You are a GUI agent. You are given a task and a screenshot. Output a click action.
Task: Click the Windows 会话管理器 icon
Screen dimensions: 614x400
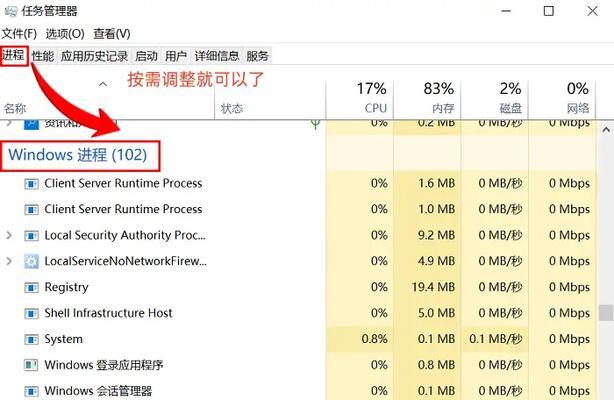(x=31, y=391)
